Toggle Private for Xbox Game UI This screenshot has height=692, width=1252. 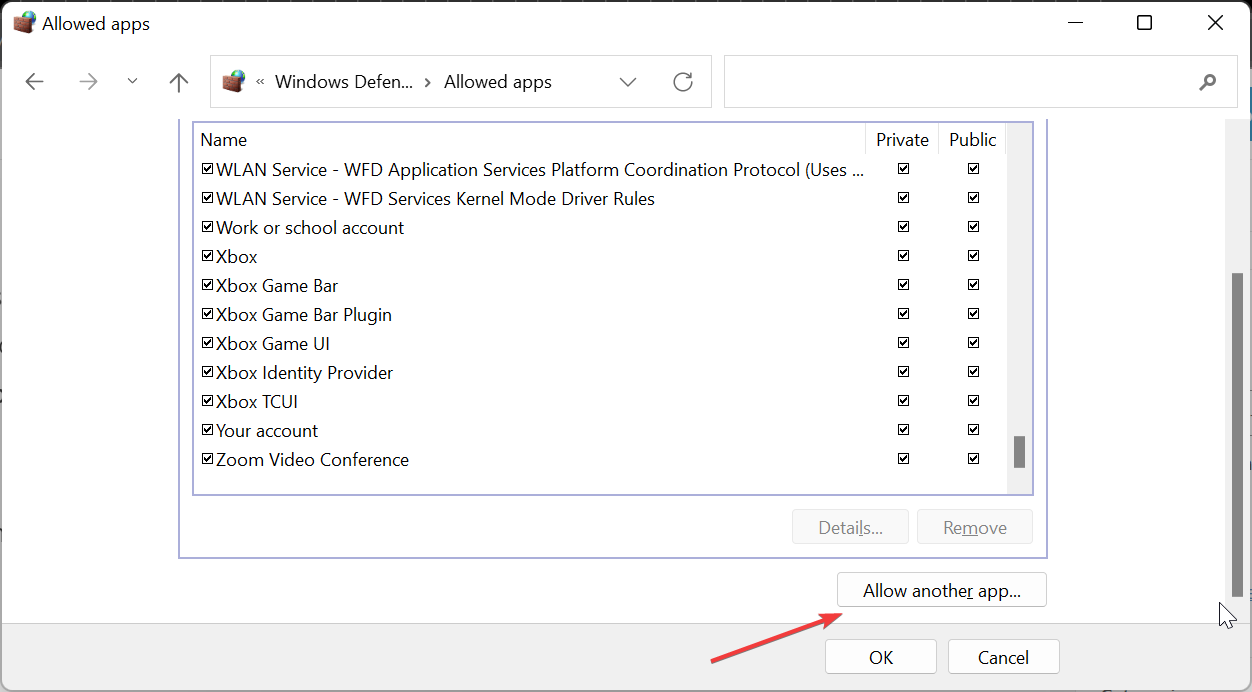click(x=904, y=343)
